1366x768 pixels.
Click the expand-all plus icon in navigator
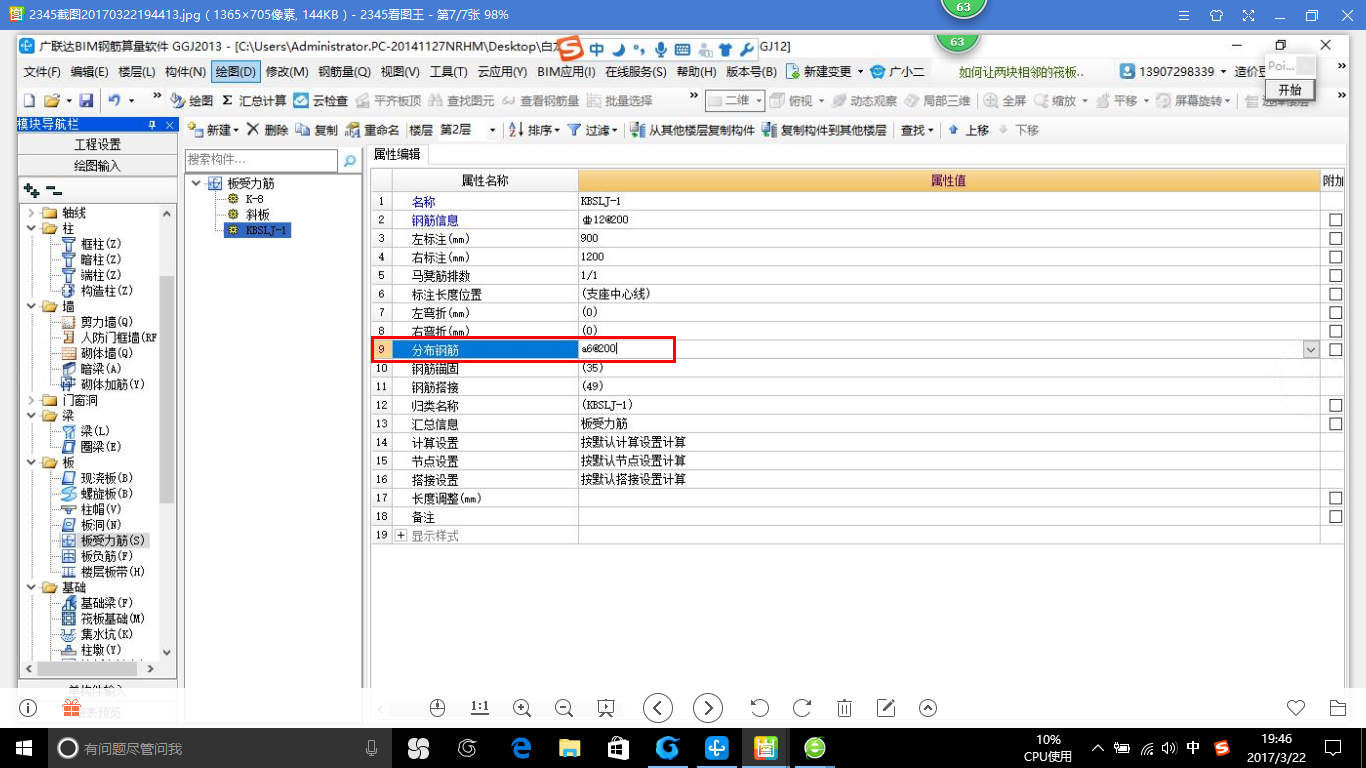tap(32, 190)
